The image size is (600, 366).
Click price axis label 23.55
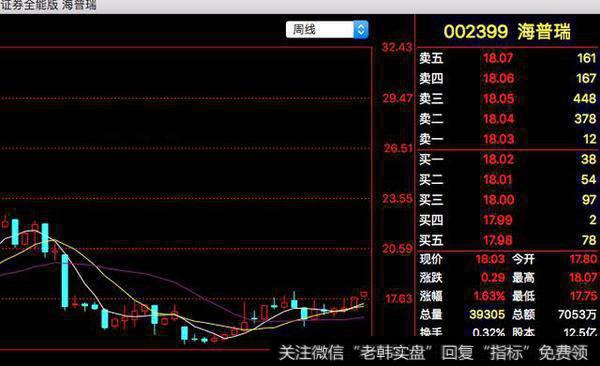[398, 199]
